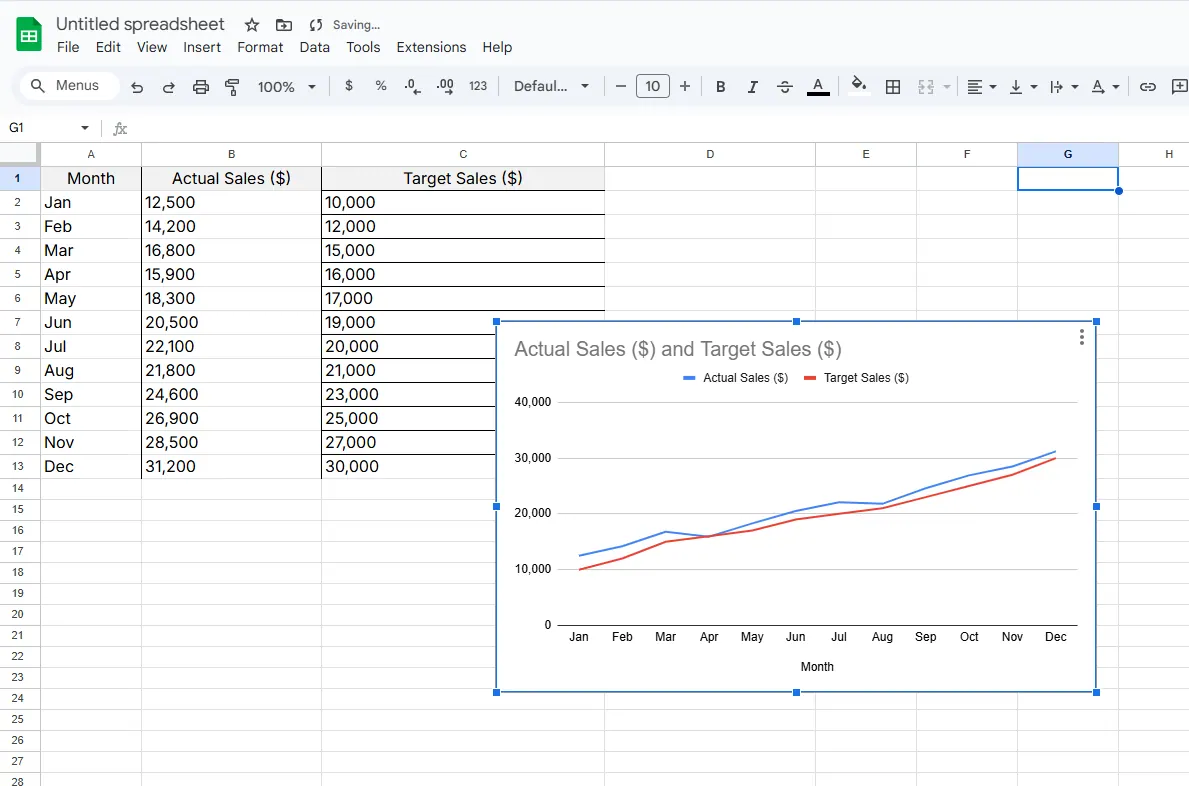Select the paint format roller
This screenshot has width=1189, height=786.
tap(232, 87)
